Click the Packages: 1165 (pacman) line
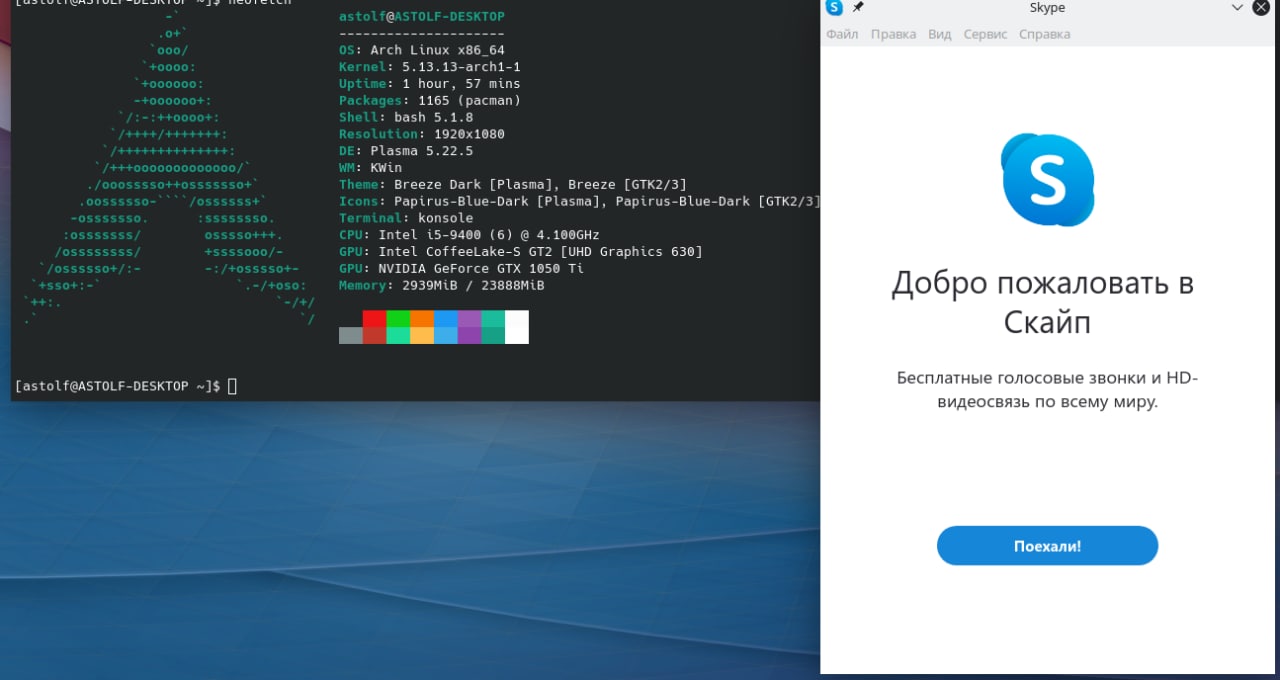The height and width of the screenshot is (680, 1280). [430, 101]
